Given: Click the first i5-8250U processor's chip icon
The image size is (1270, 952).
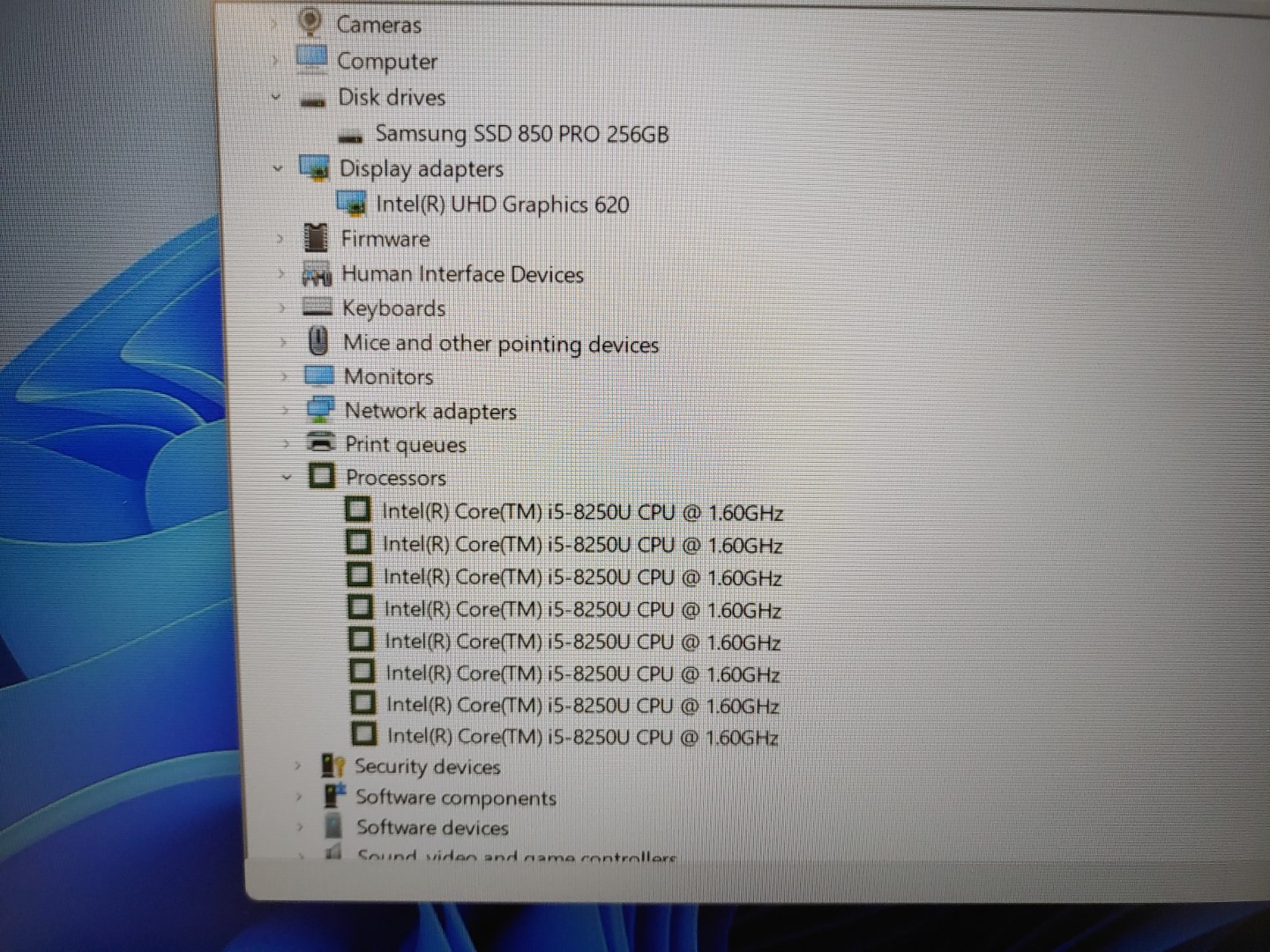Looking at the screenshot, I should pos(357,510).
